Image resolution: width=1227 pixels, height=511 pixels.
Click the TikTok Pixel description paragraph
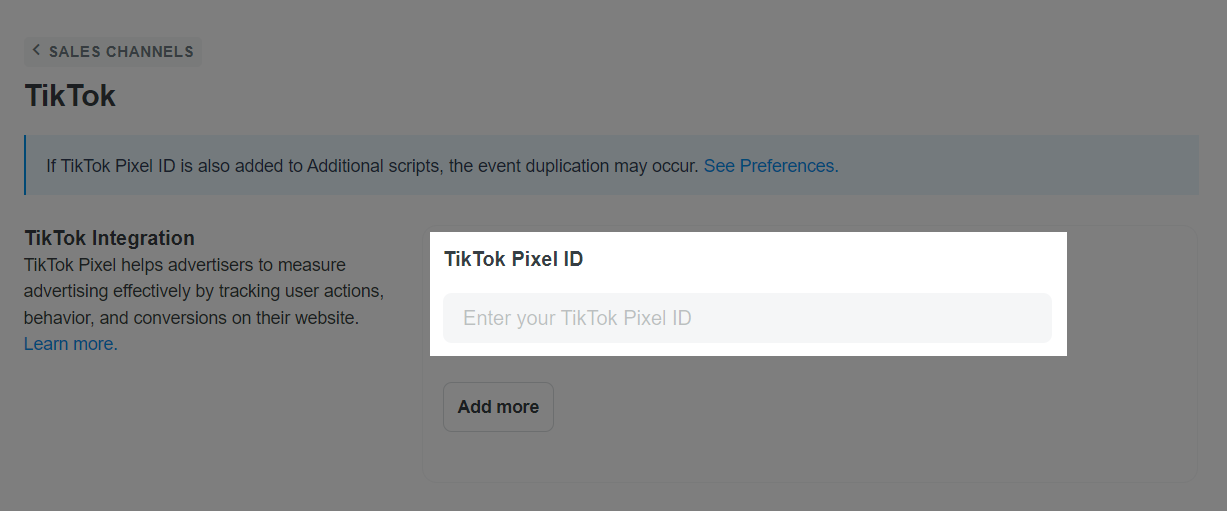click(x=200, y=292)
